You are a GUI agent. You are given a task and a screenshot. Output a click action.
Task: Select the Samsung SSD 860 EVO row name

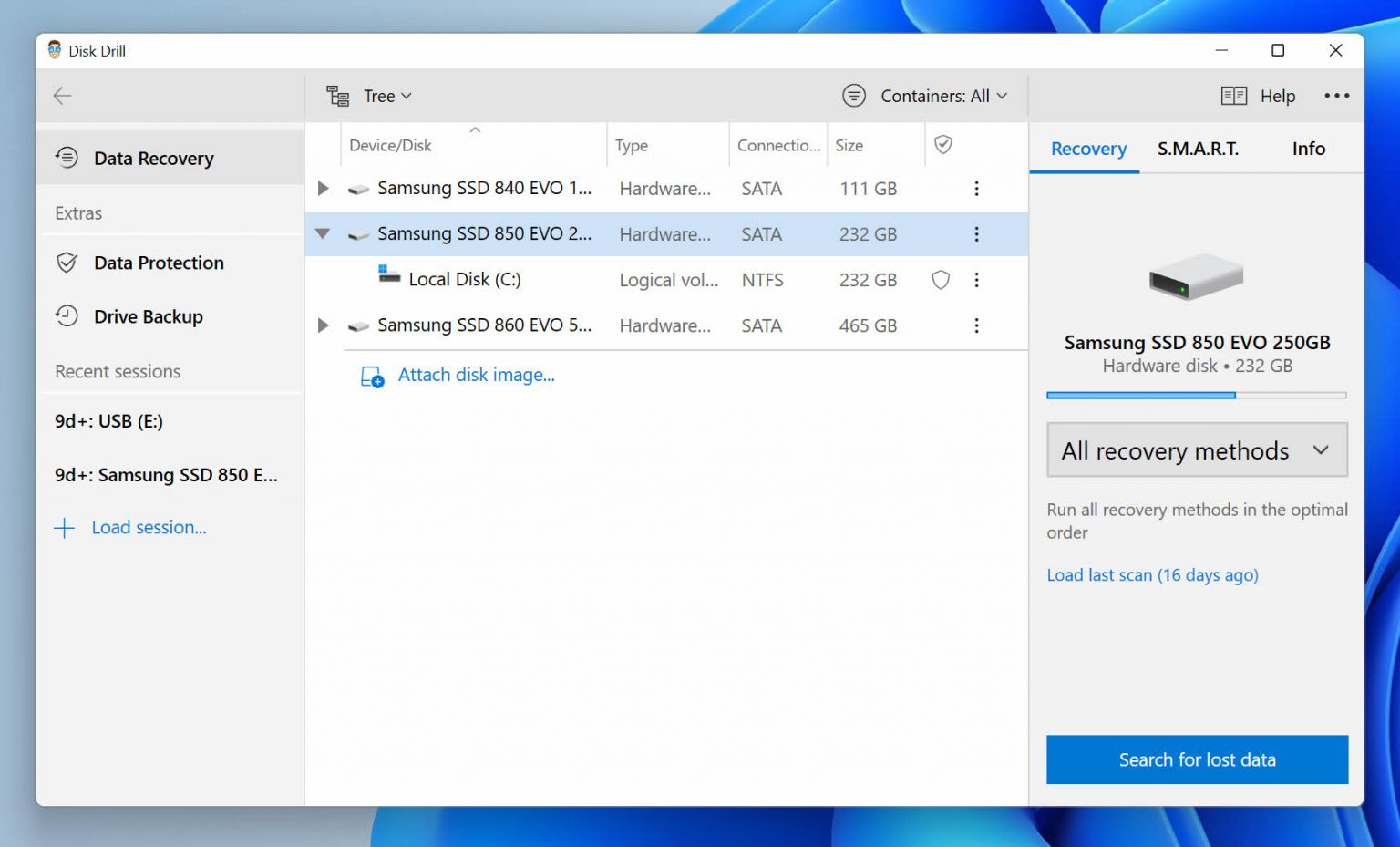(484, 325)
